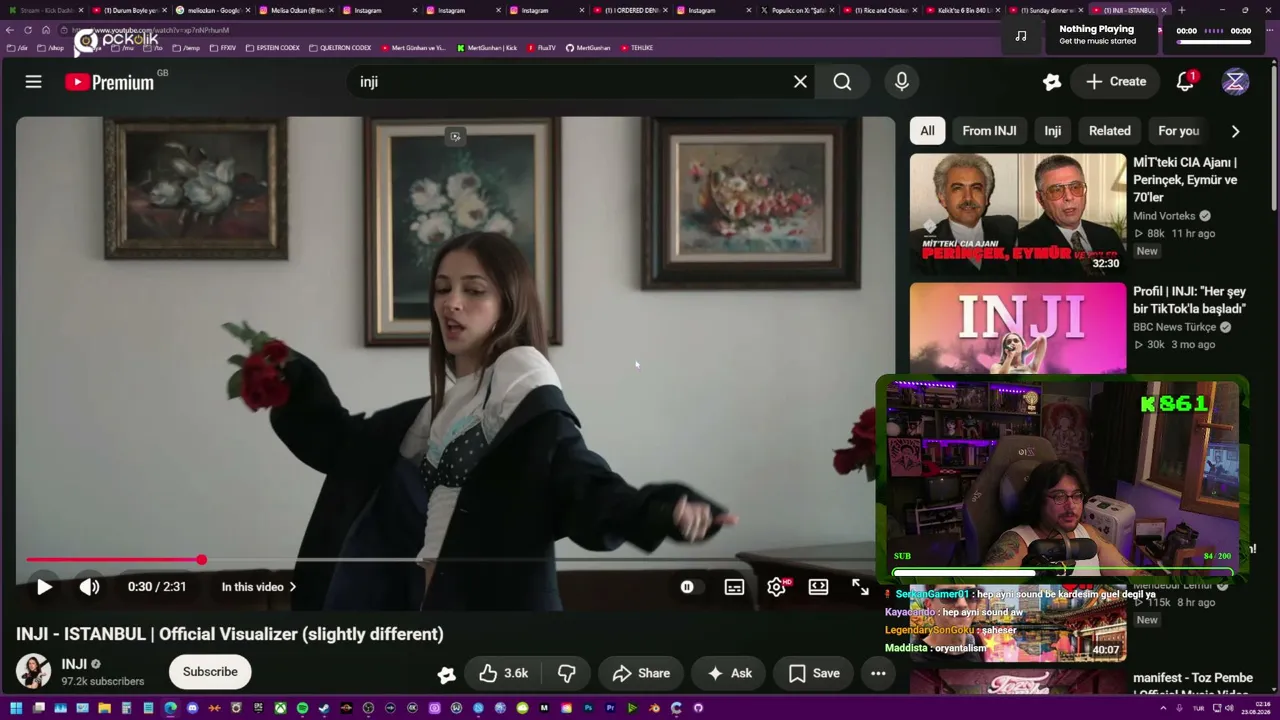
Task: Select the 'From INJI' filter chip
Action: 989,131
